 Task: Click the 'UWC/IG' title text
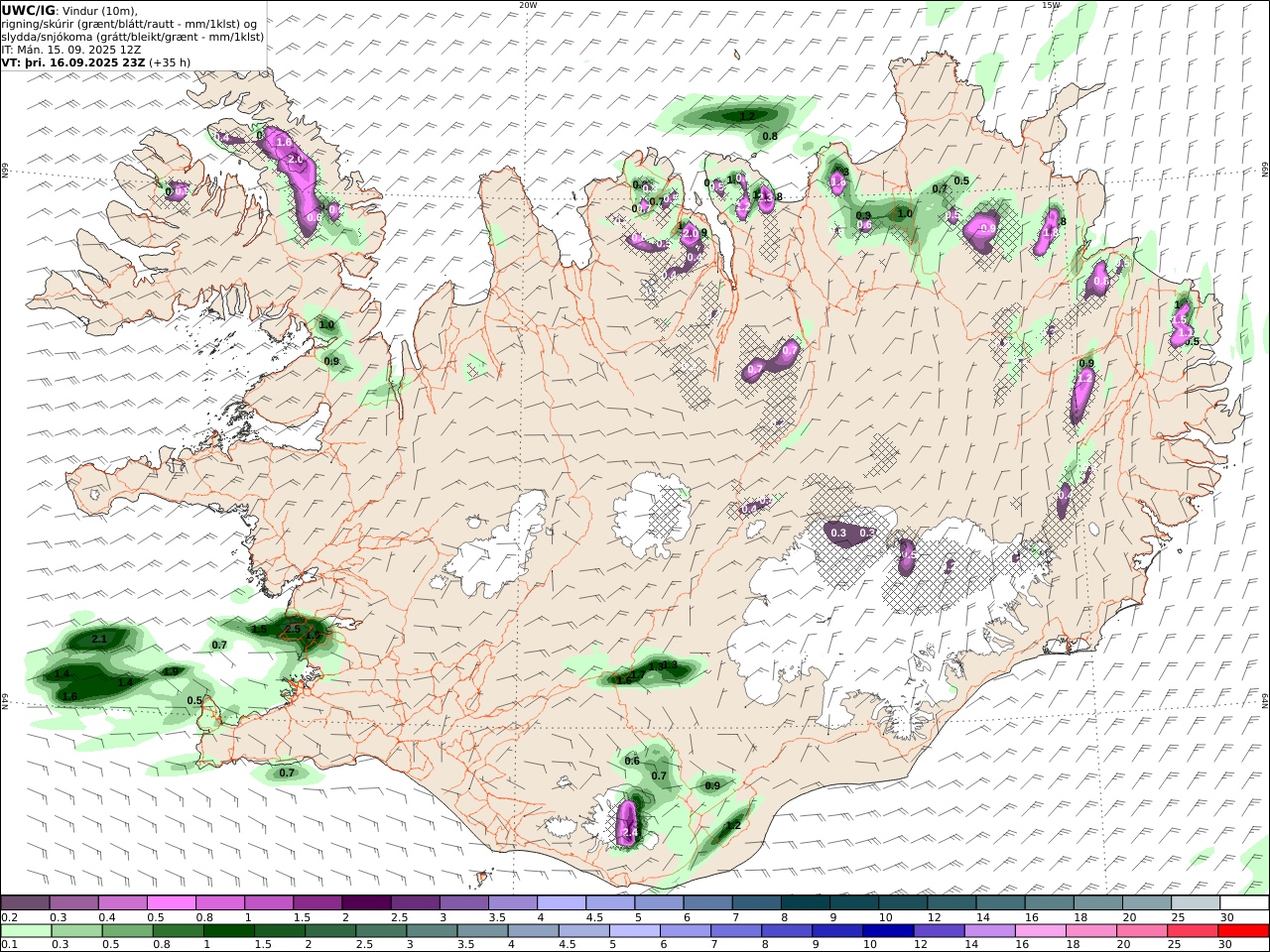click(29, 11)
